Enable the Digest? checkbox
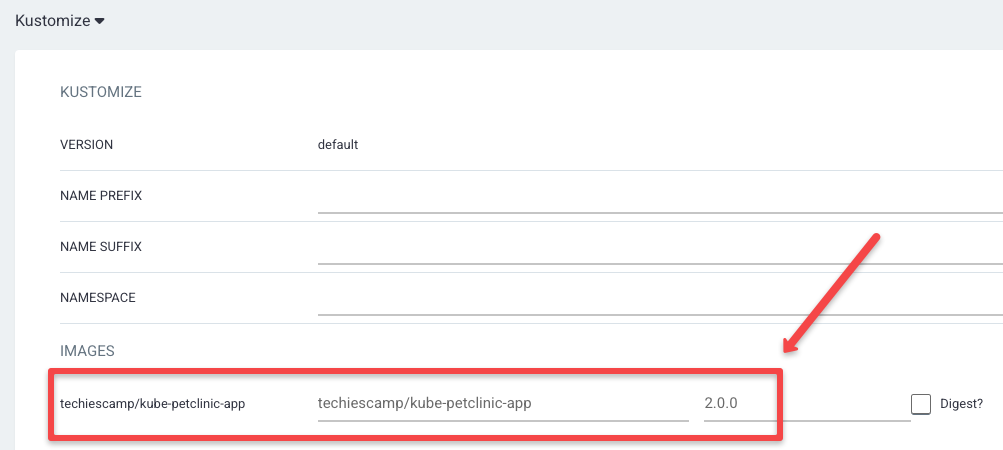The width and height of the screenshot is (1003, 450). tap(920, 404)
